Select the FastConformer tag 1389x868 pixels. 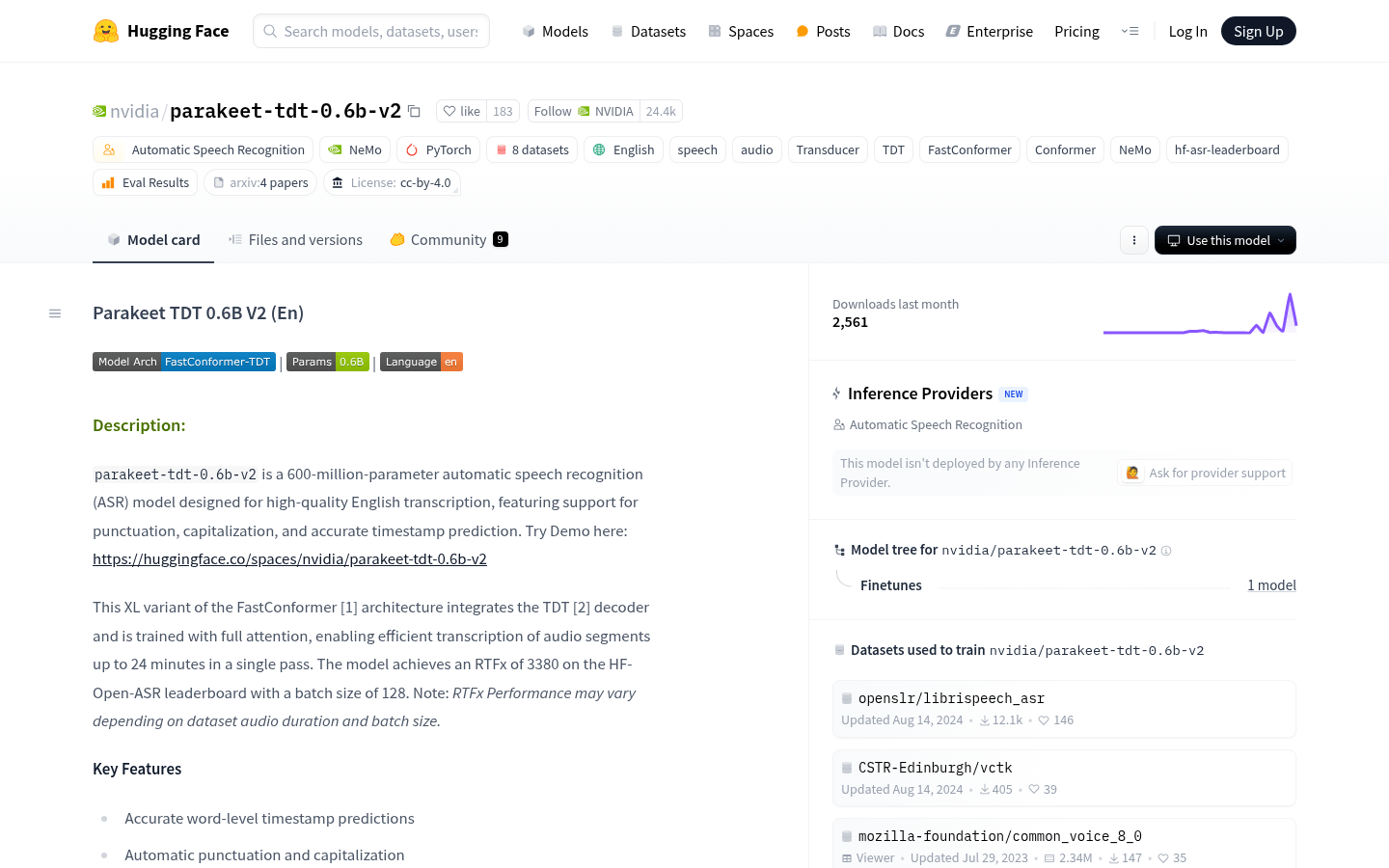pos(969,149)
